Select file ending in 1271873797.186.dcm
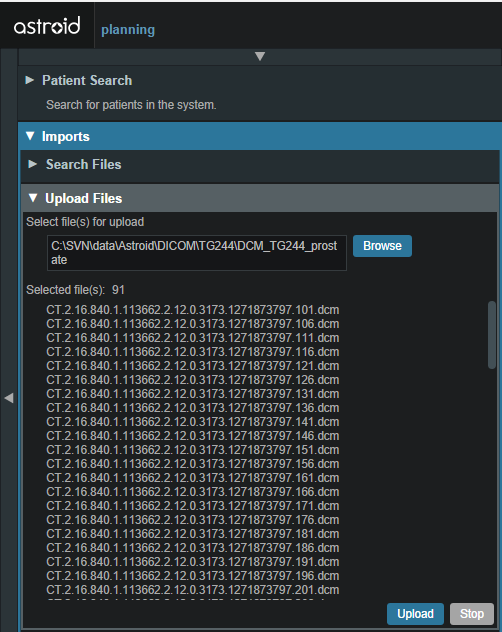Viewport: 502px width, 632px height. pyautogui.click(x=193, y=548)
